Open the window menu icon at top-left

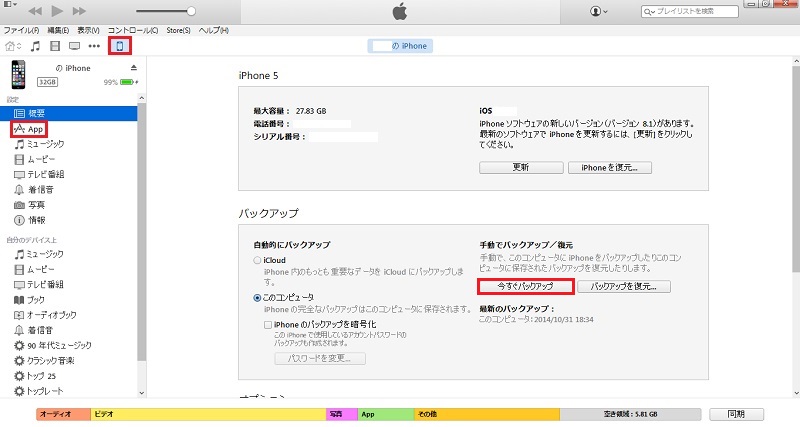10,5
